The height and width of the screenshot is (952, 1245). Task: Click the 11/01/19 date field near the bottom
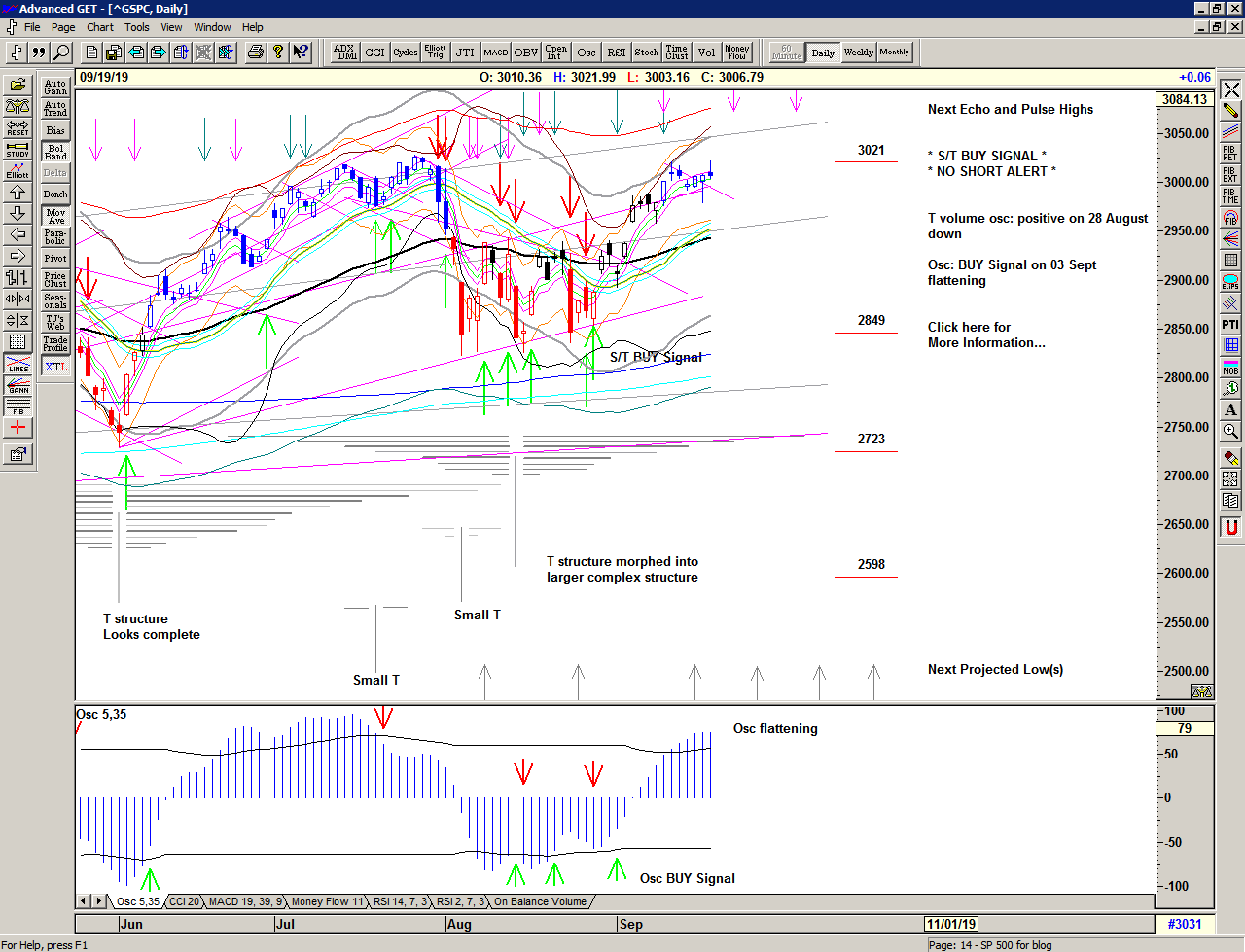coord(950,924)
